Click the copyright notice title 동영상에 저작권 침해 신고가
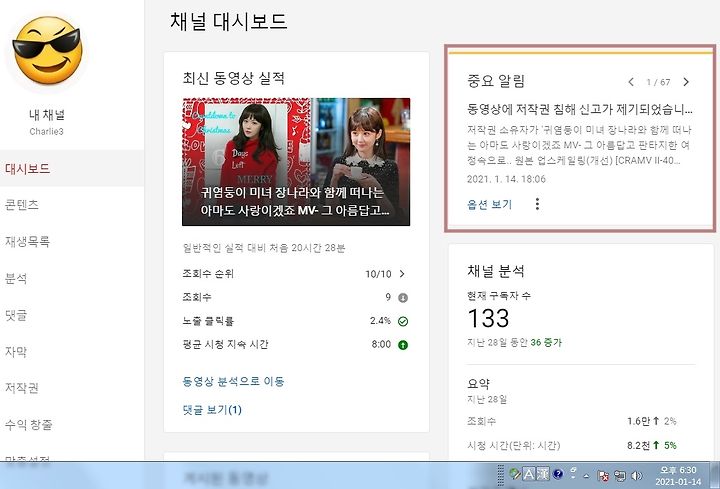Image resolution: width=720 pixels, height=489 pixels. (579, 109)
